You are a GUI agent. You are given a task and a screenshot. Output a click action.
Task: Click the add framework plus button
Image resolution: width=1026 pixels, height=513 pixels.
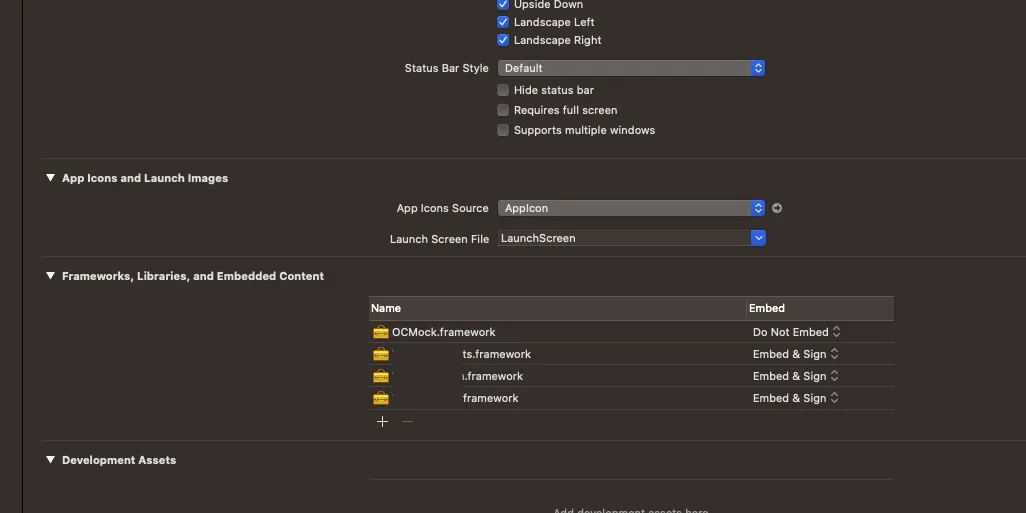(x=382, y=422)
